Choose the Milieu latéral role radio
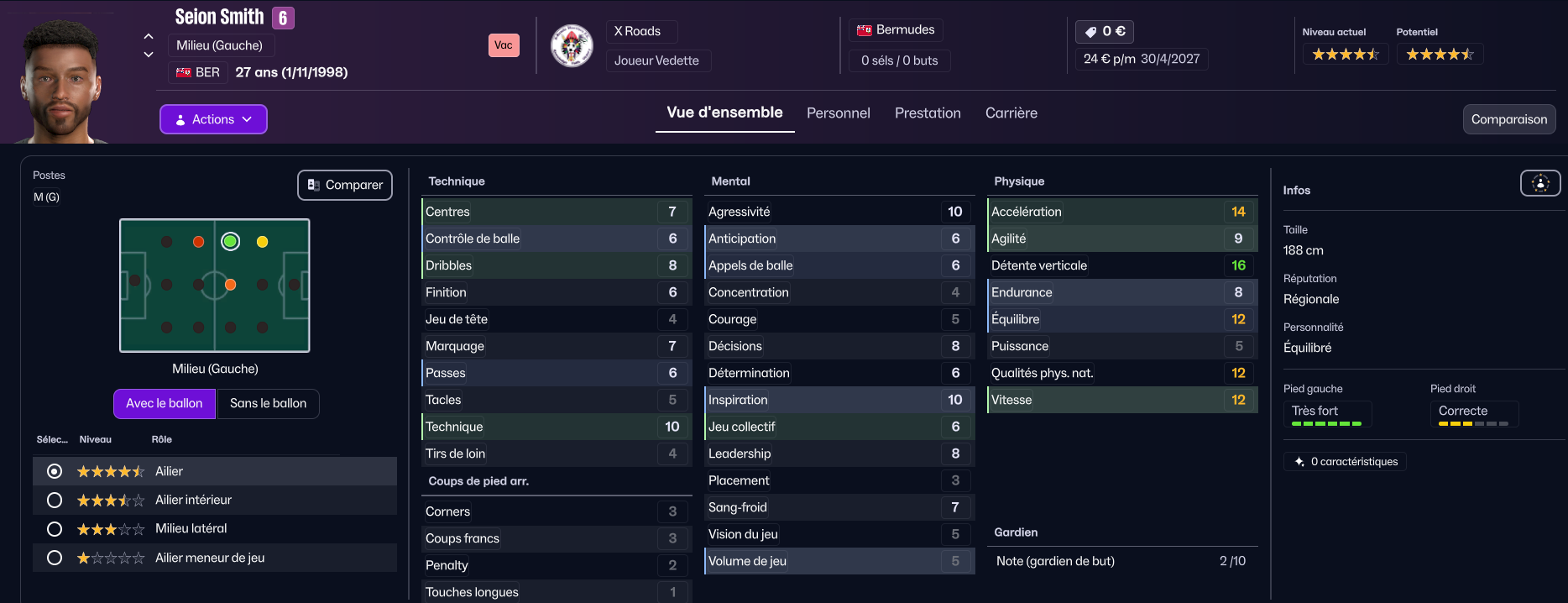 (55, 529)
